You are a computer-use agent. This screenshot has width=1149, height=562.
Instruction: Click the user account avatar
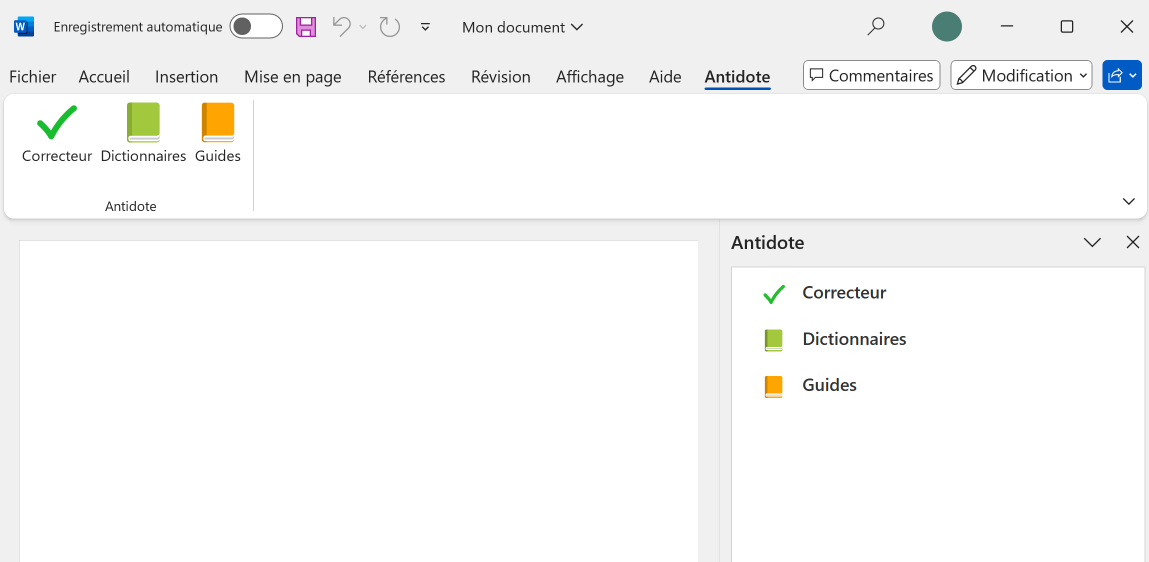click(x=946, y=27)
